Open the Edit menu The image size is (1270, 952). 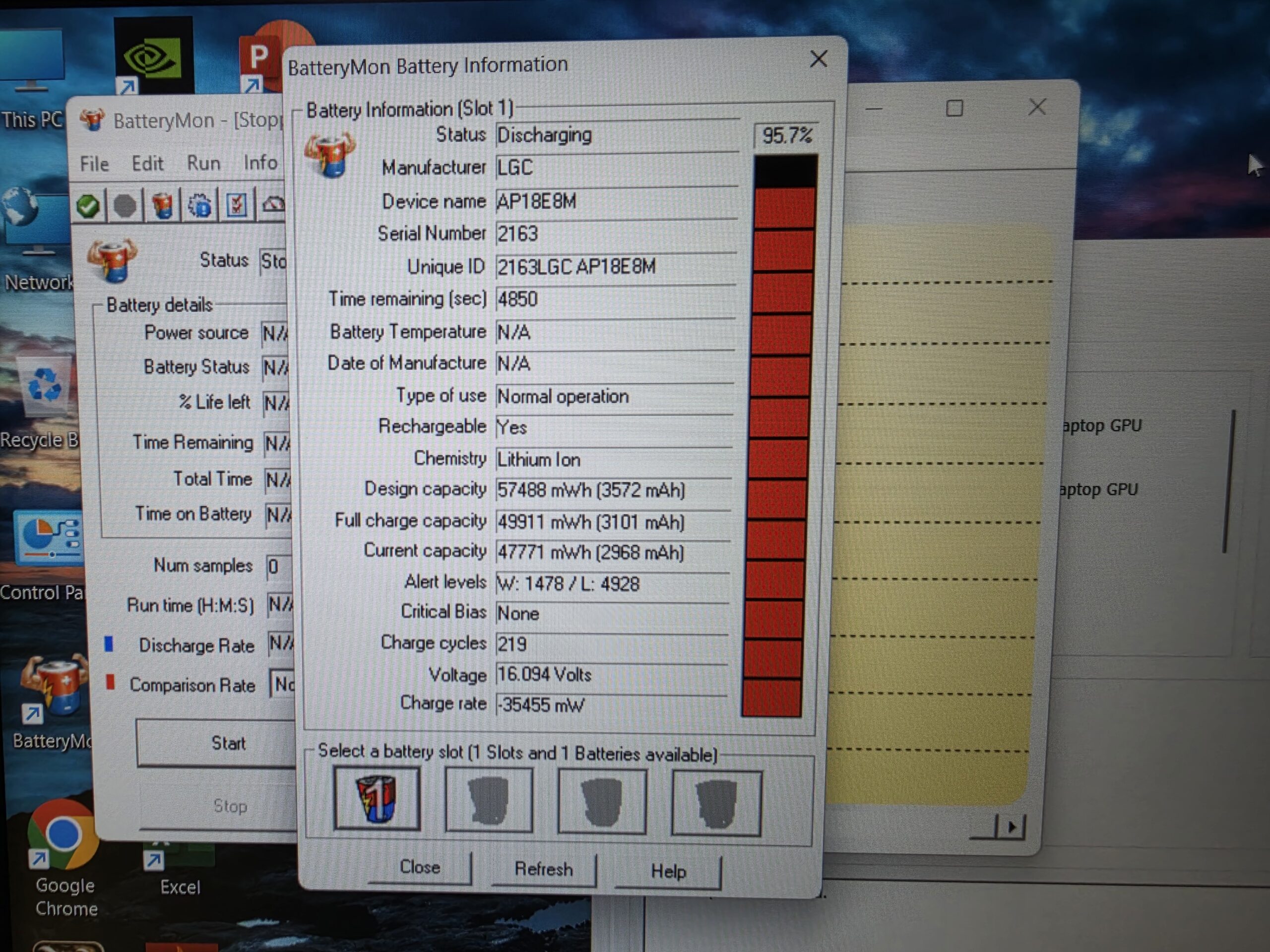147,164
